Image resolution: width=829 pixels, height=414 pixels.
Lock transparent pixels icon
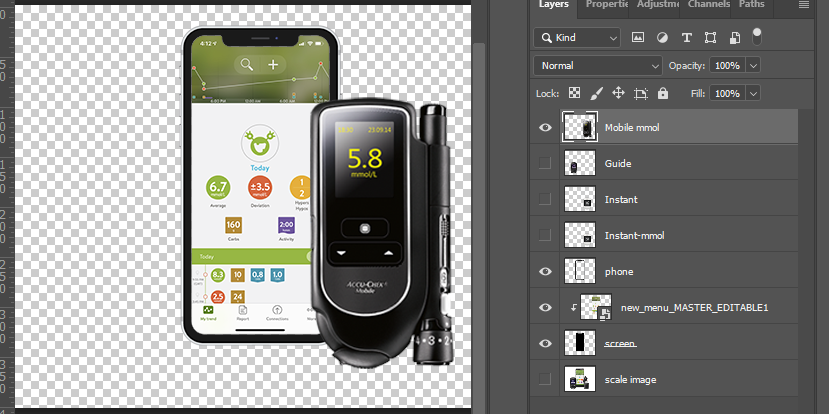(574, 94)
